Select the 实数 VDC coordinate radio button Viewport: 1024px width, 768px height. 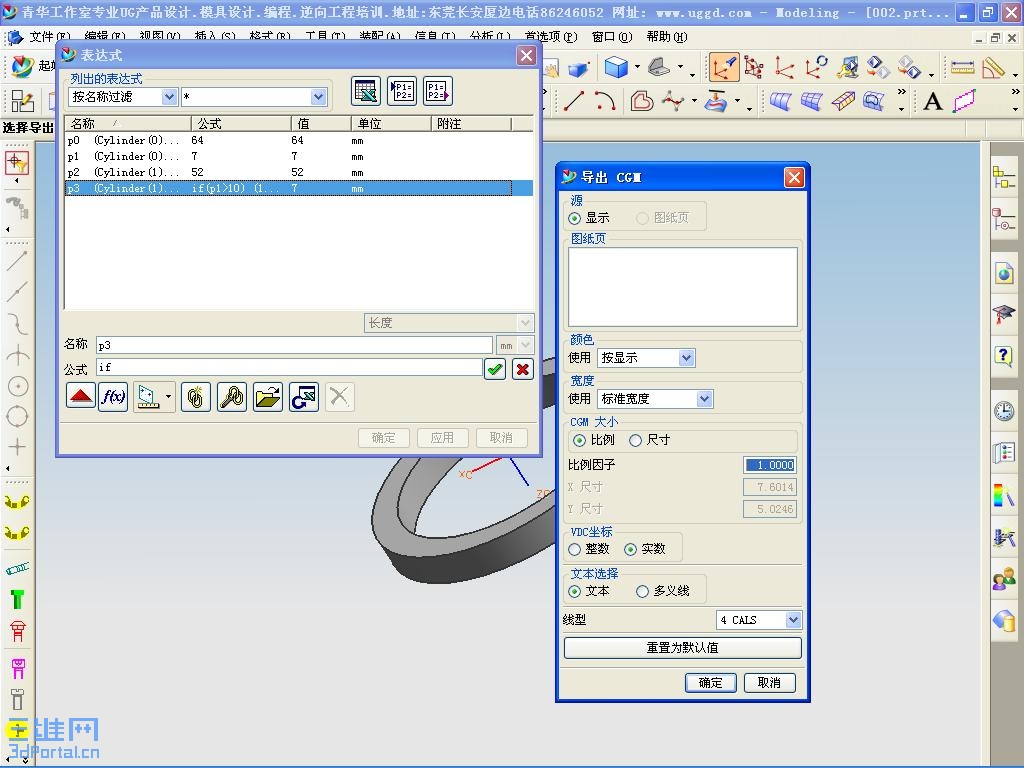[x=630, y=549]
